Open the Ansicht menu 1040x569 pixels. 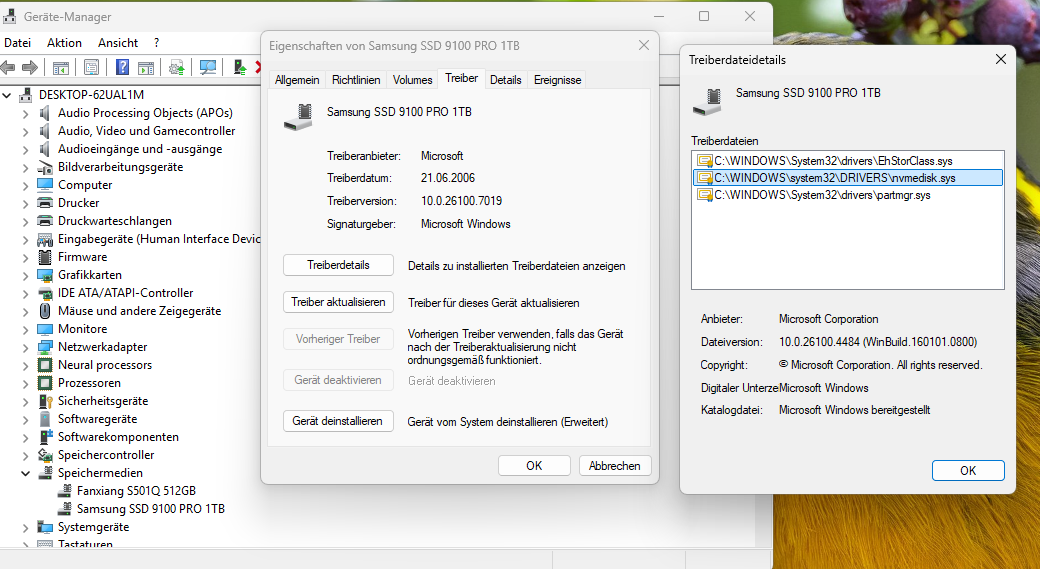[118, 42]
